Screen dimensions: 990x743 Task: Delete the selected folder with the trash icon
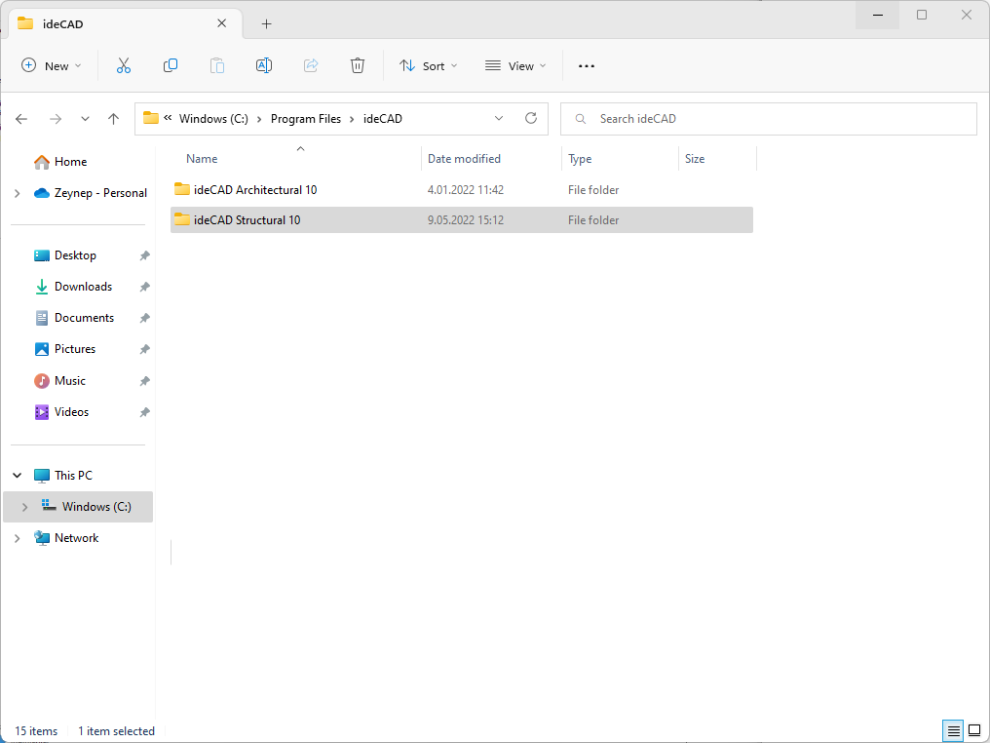click(x=357, y=65)
